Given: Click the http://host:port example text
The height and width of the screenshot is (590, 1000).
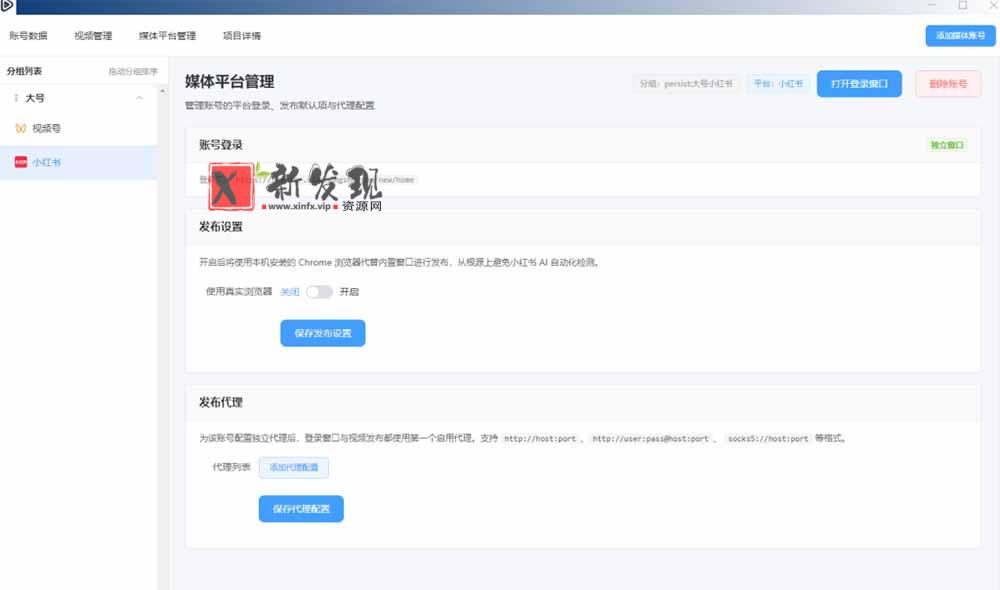Looking at the screenshot, I should click(540, 439).
